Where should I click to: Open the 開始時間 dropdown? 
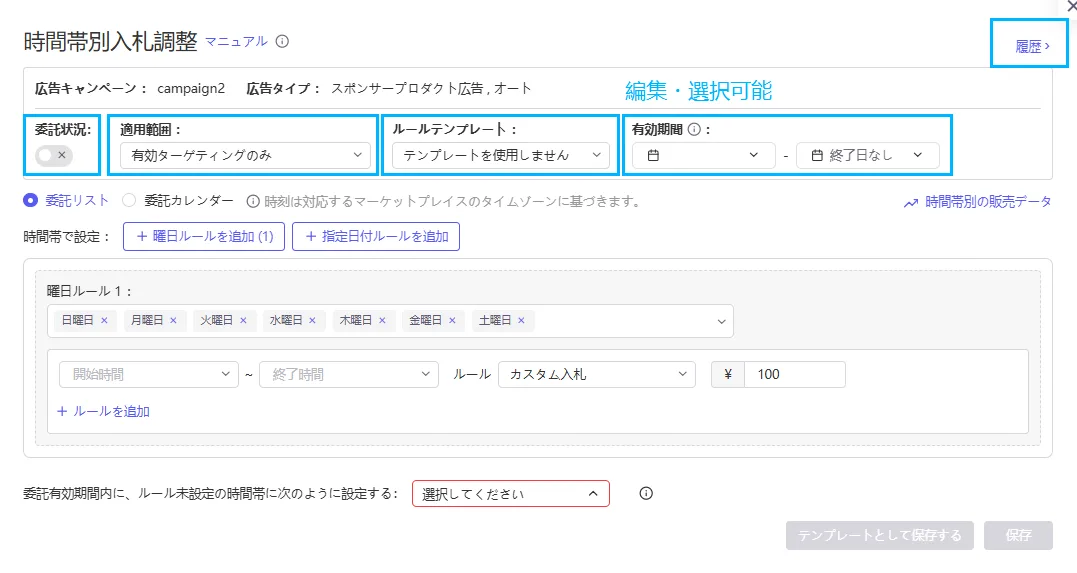click(149, 374)
